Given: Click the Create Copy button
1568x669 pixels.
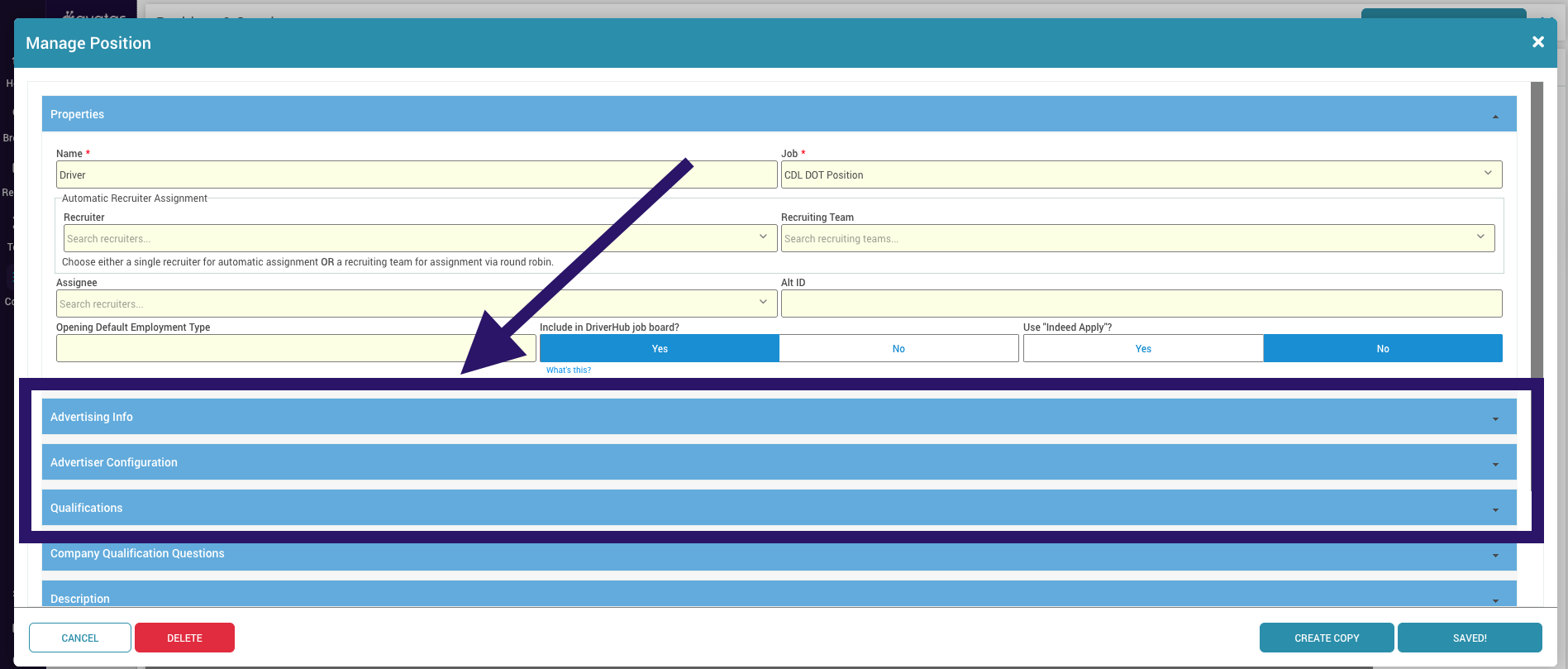Looking at the screenshot, I should [1326, 638].
